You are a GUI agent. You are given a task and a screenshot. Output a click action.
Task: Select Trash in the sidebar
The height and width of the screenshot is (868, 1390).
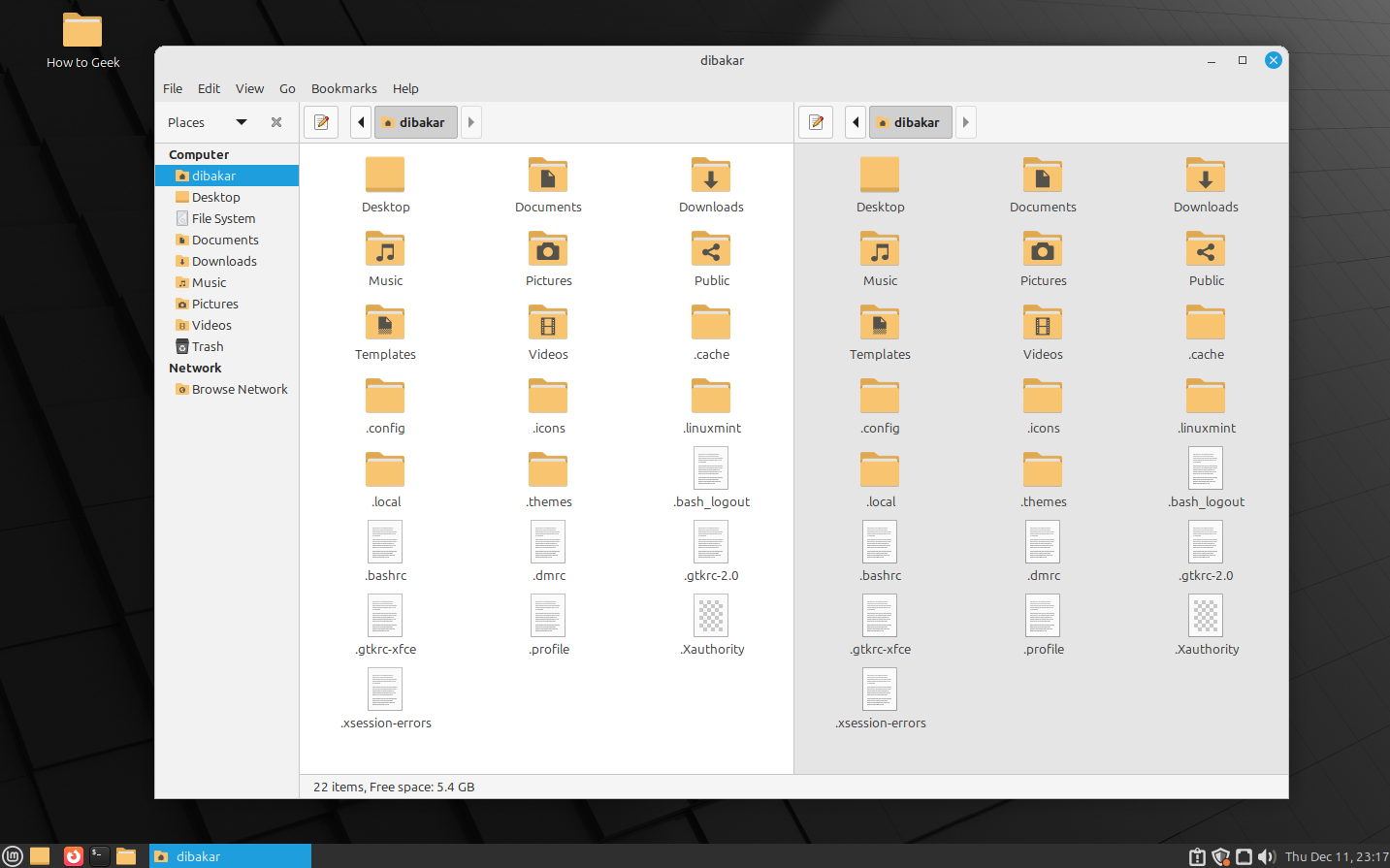click(207, 346)
